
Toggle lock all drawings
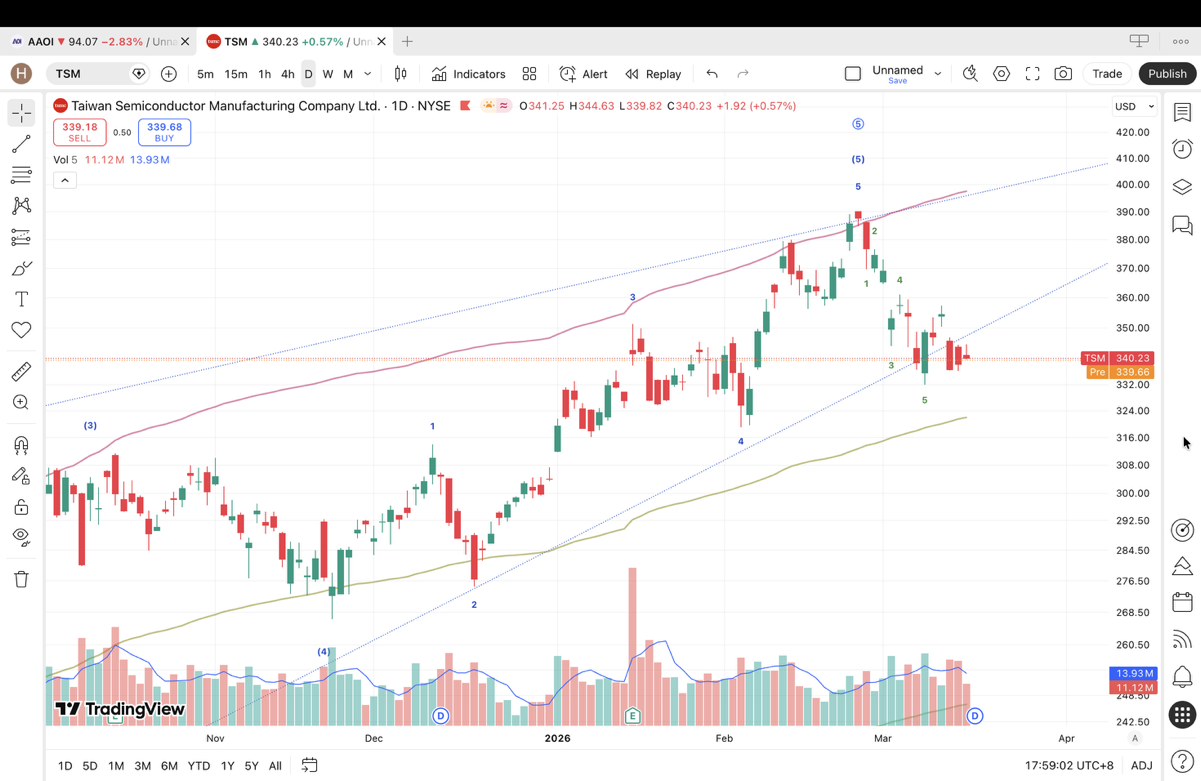(21, 507)
